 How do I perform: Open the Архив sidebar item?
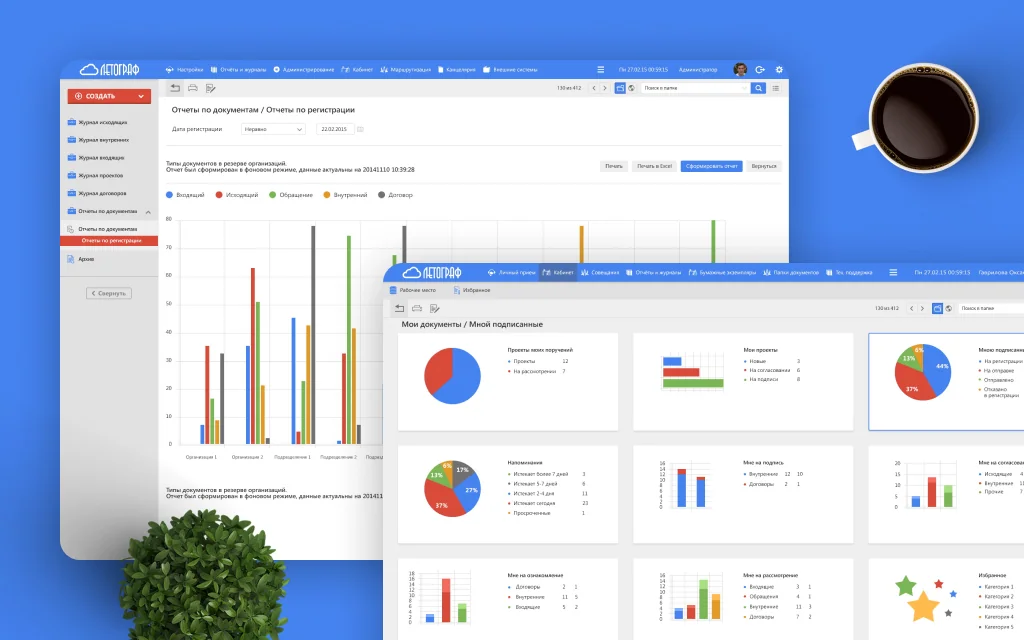point(81,259)
